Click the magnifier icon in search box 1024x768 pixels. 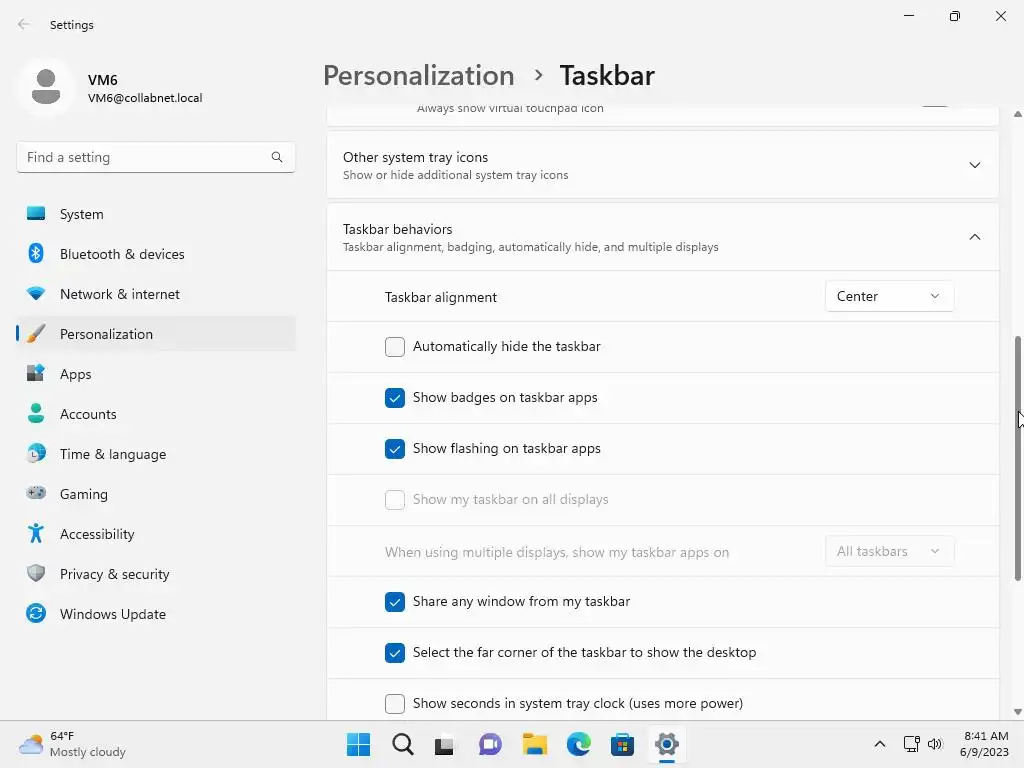(x=277, y=157)
